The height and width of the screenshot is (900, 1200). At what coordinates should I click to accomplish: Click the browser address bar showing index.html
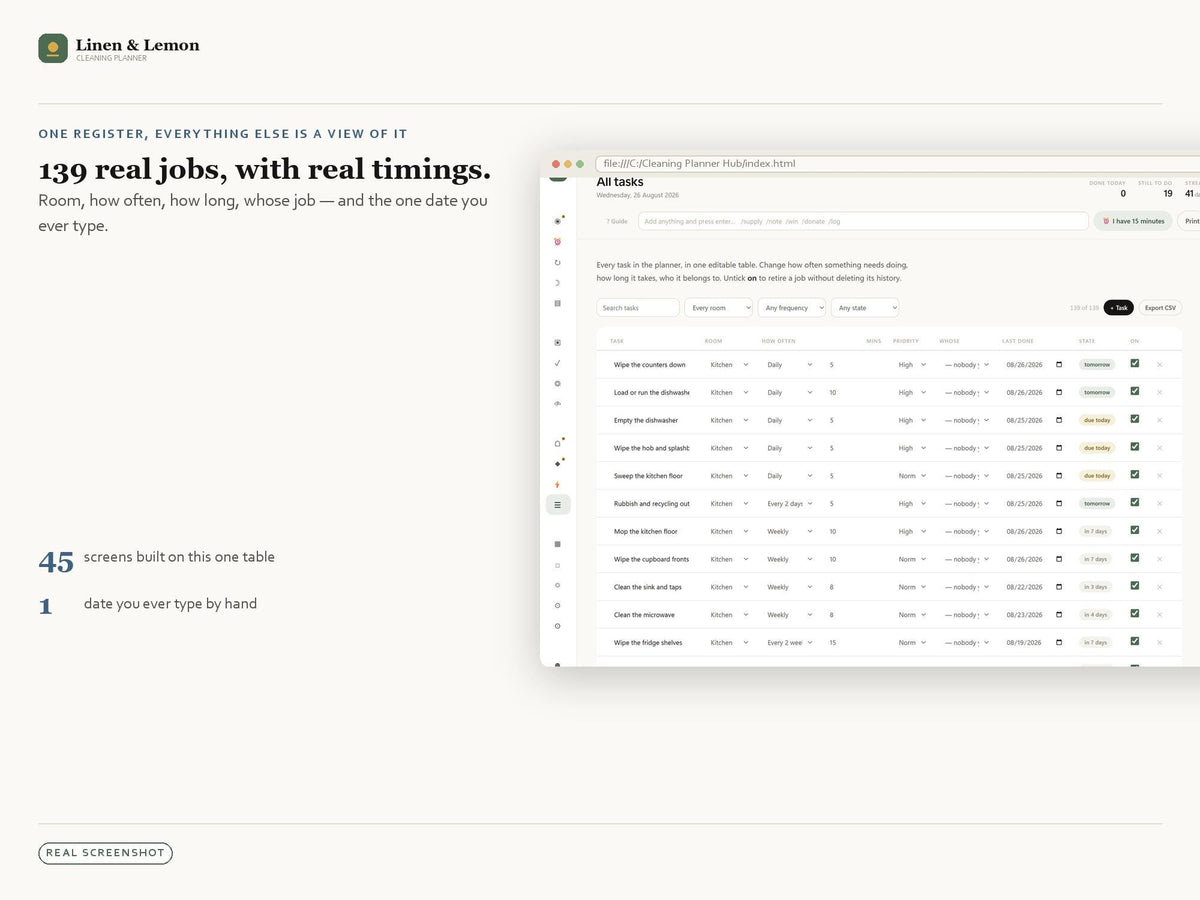[x=897, y=164]
